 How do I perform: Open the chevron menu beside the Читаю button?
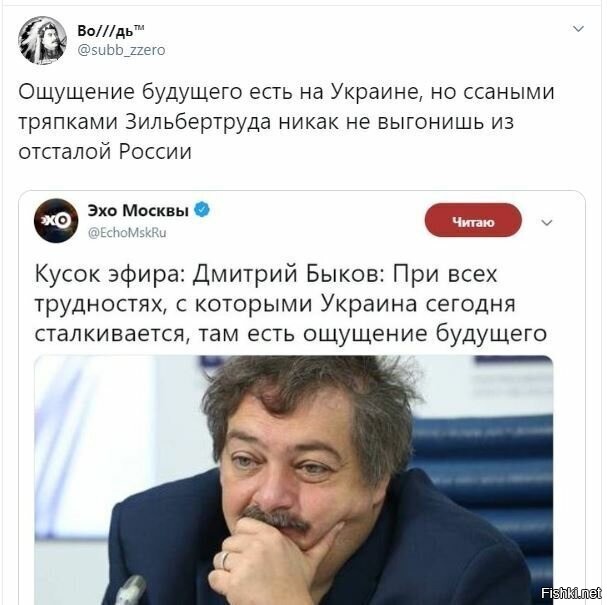546,223
